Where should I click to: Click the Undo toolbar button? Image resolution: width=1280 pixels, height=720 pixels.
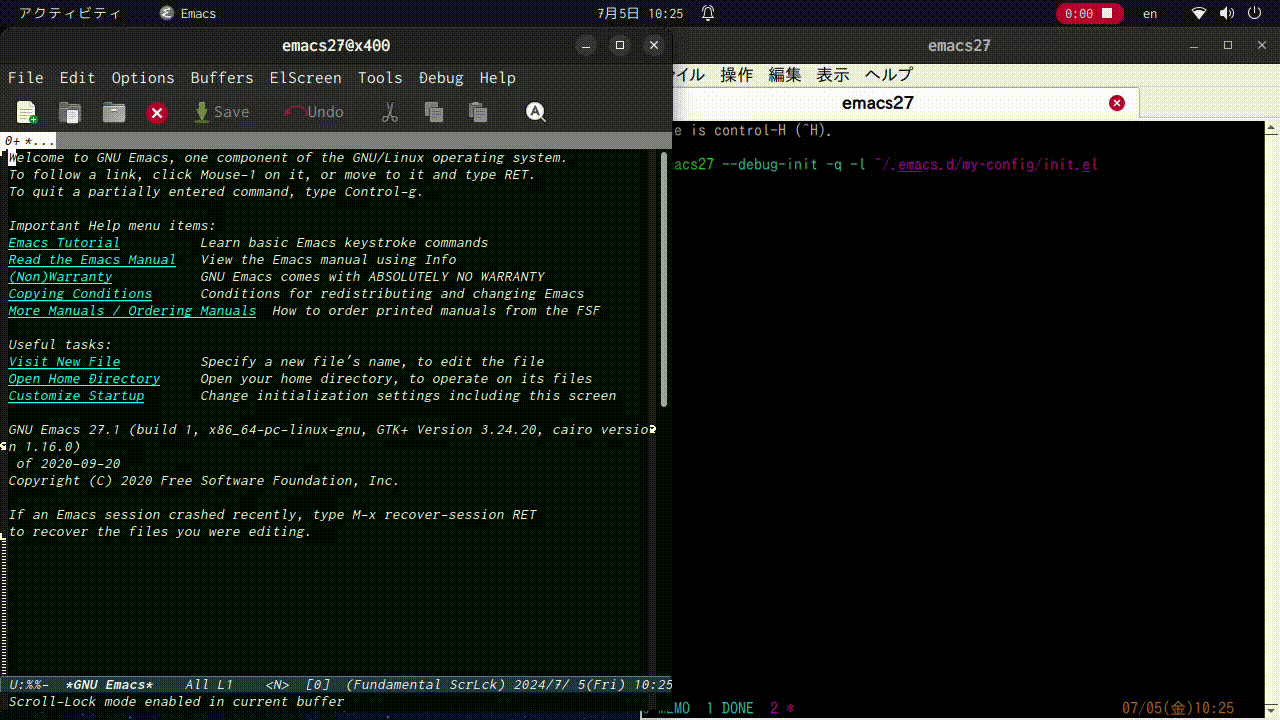(x=314, y=112)
